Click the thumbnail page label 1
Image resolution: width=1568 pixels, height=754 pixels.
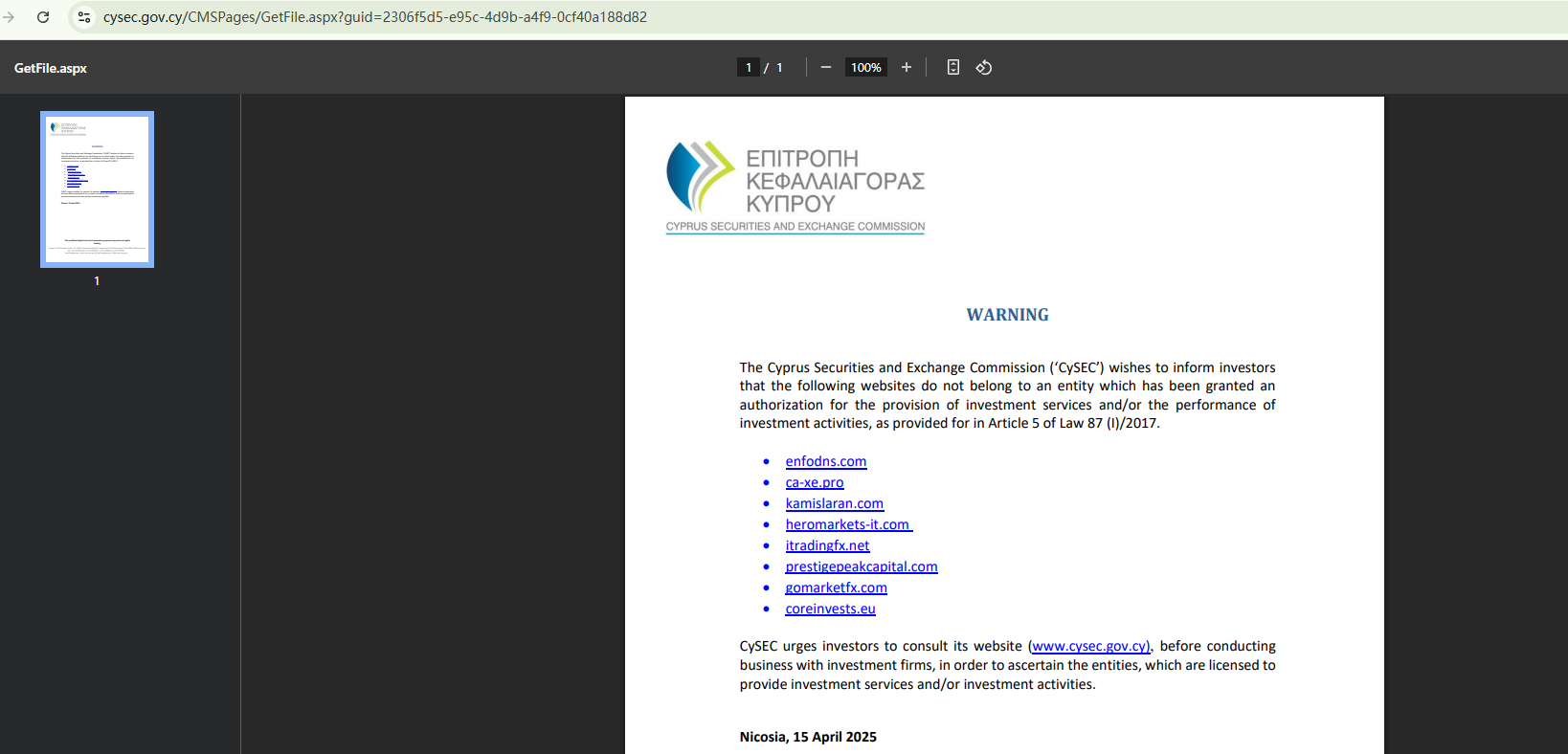pyautogui.click(x=97, y=280)
